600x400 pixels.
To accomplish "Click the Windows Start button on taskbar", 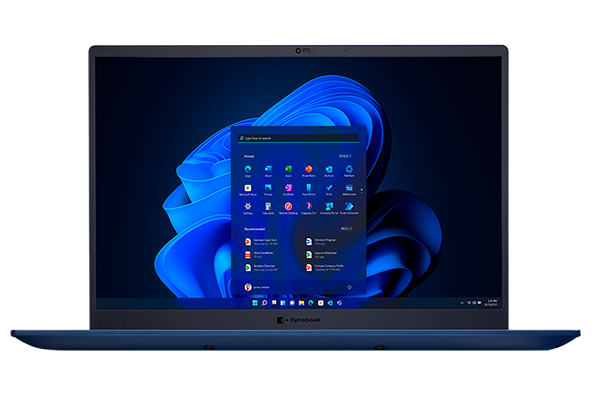I will (x=254, y=302).
